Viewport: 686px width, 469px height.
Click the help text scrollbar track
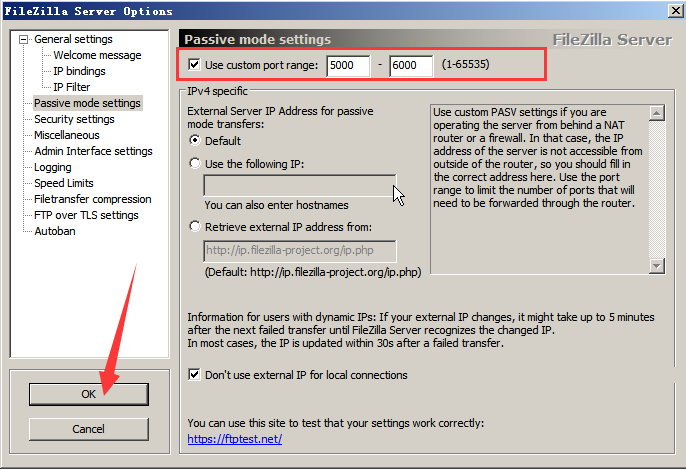(x=657, y=189)
